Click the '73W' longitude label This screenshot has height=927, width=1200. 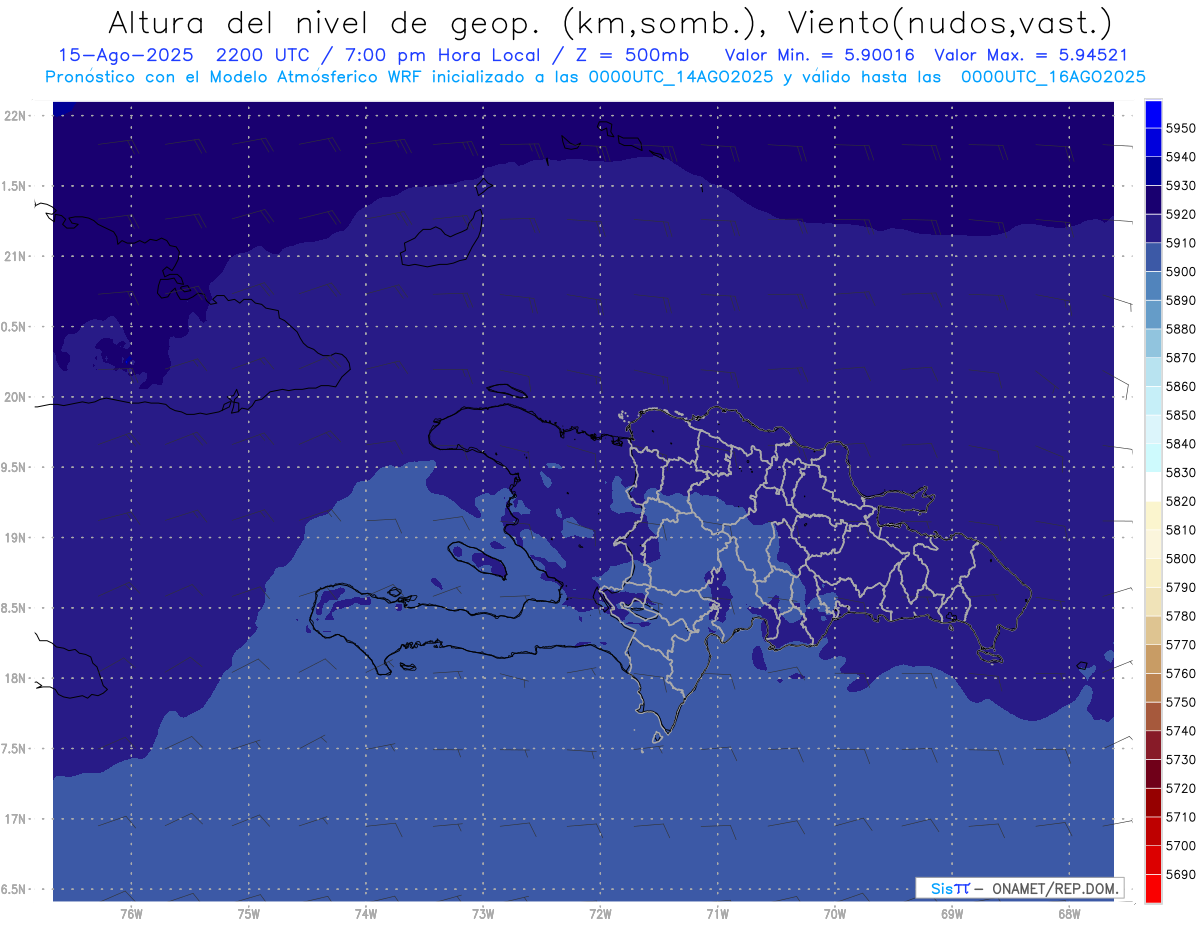(x=483, y=914)
